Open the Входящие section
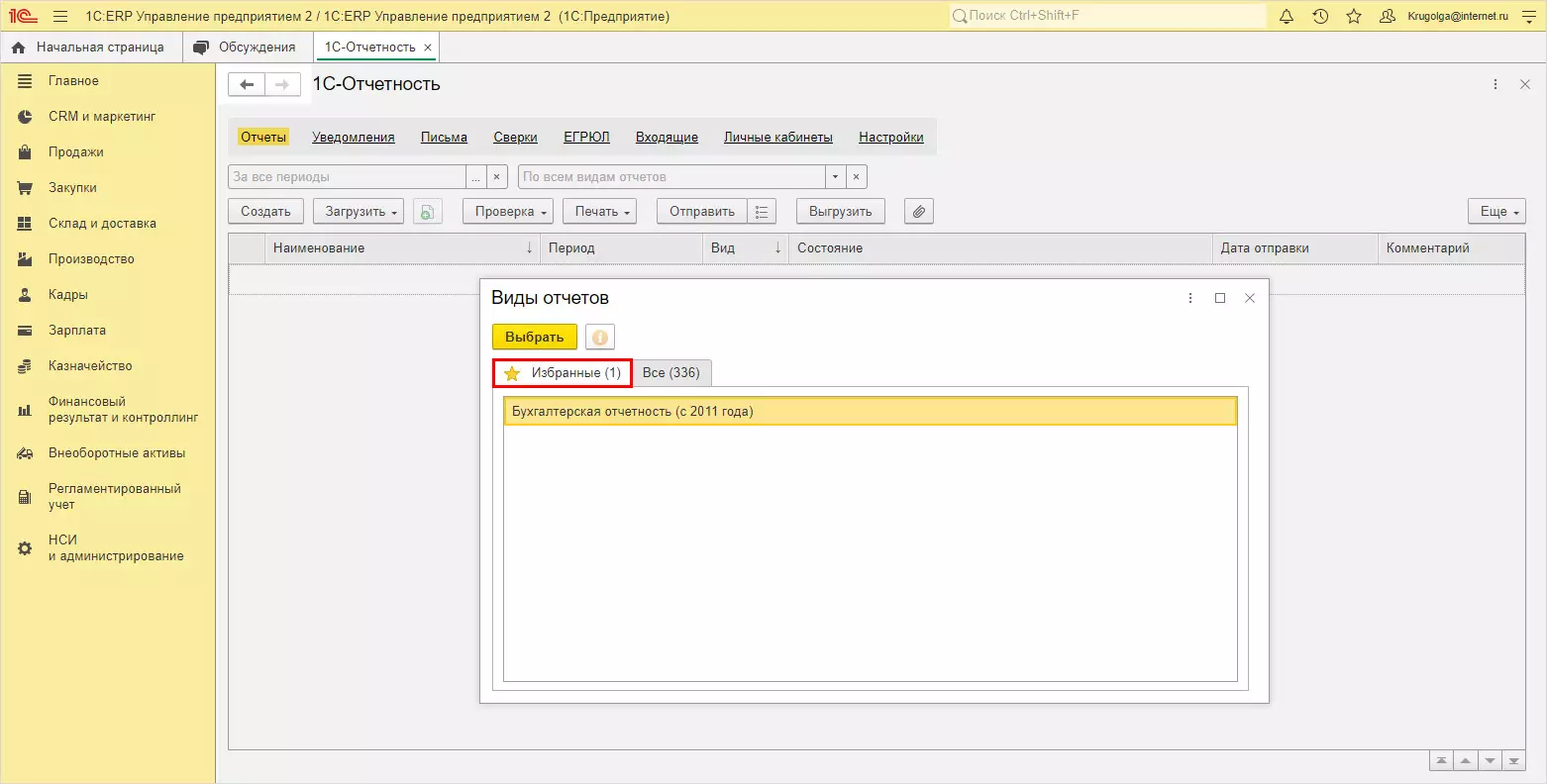 point(667,138)
